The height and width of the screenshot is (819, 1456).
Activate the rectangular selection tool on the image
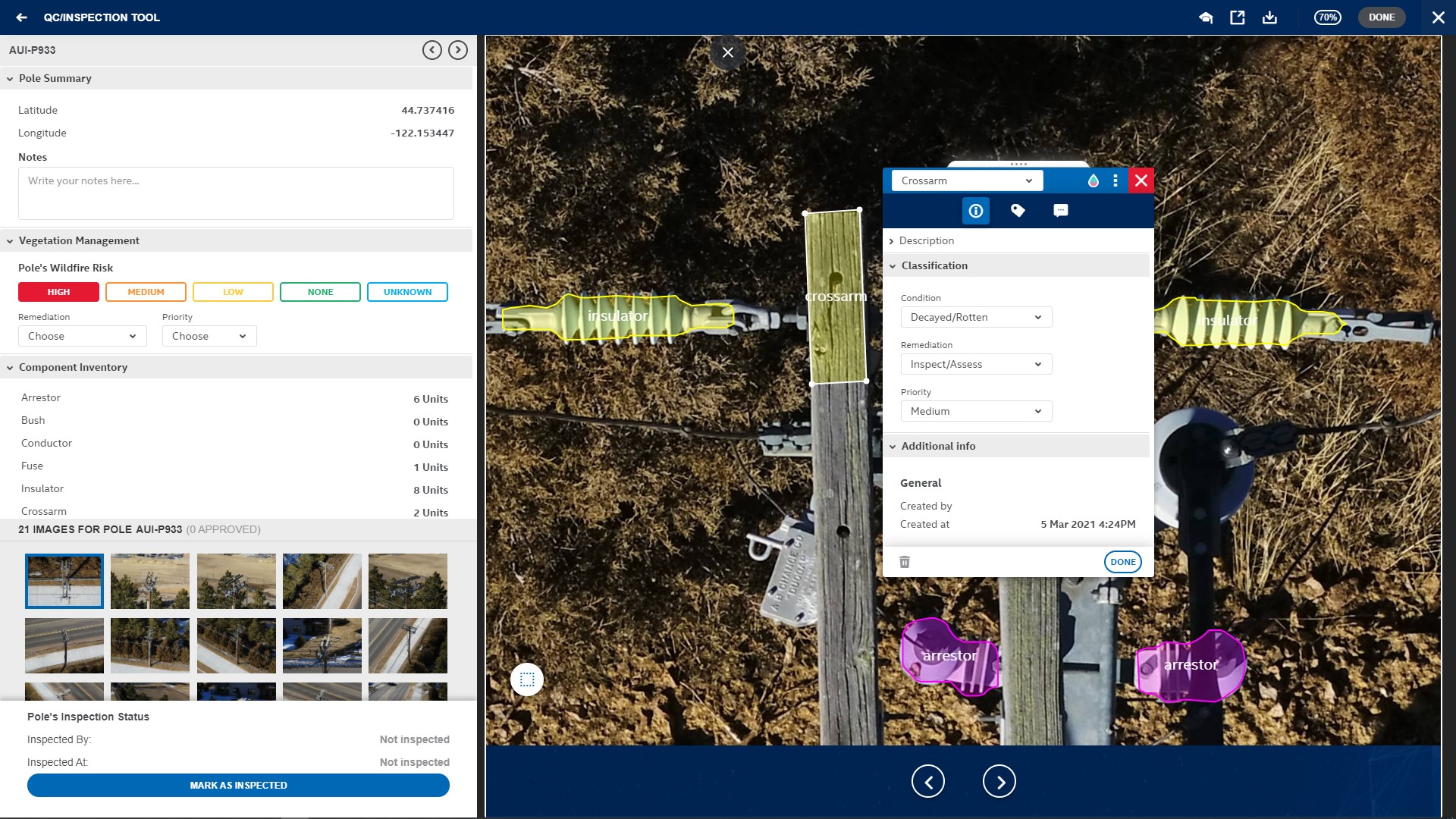click(527, 679)
